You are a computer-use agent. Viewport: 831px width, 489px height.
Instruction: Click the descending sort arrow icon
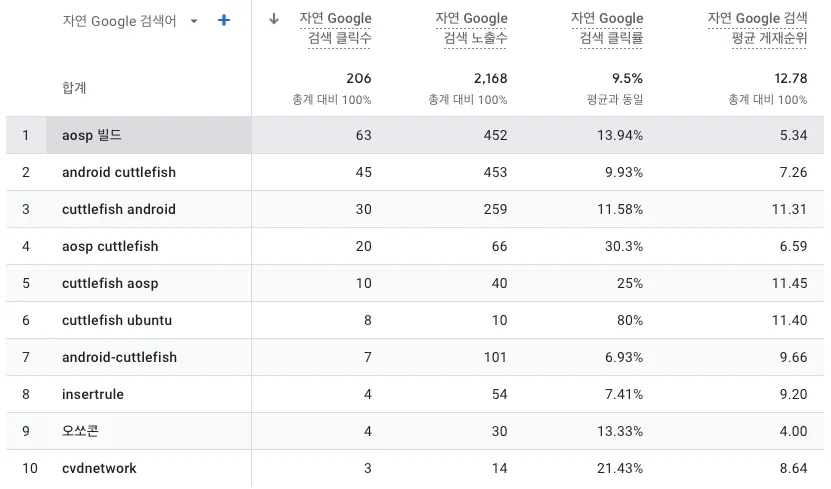click(273, 19)
